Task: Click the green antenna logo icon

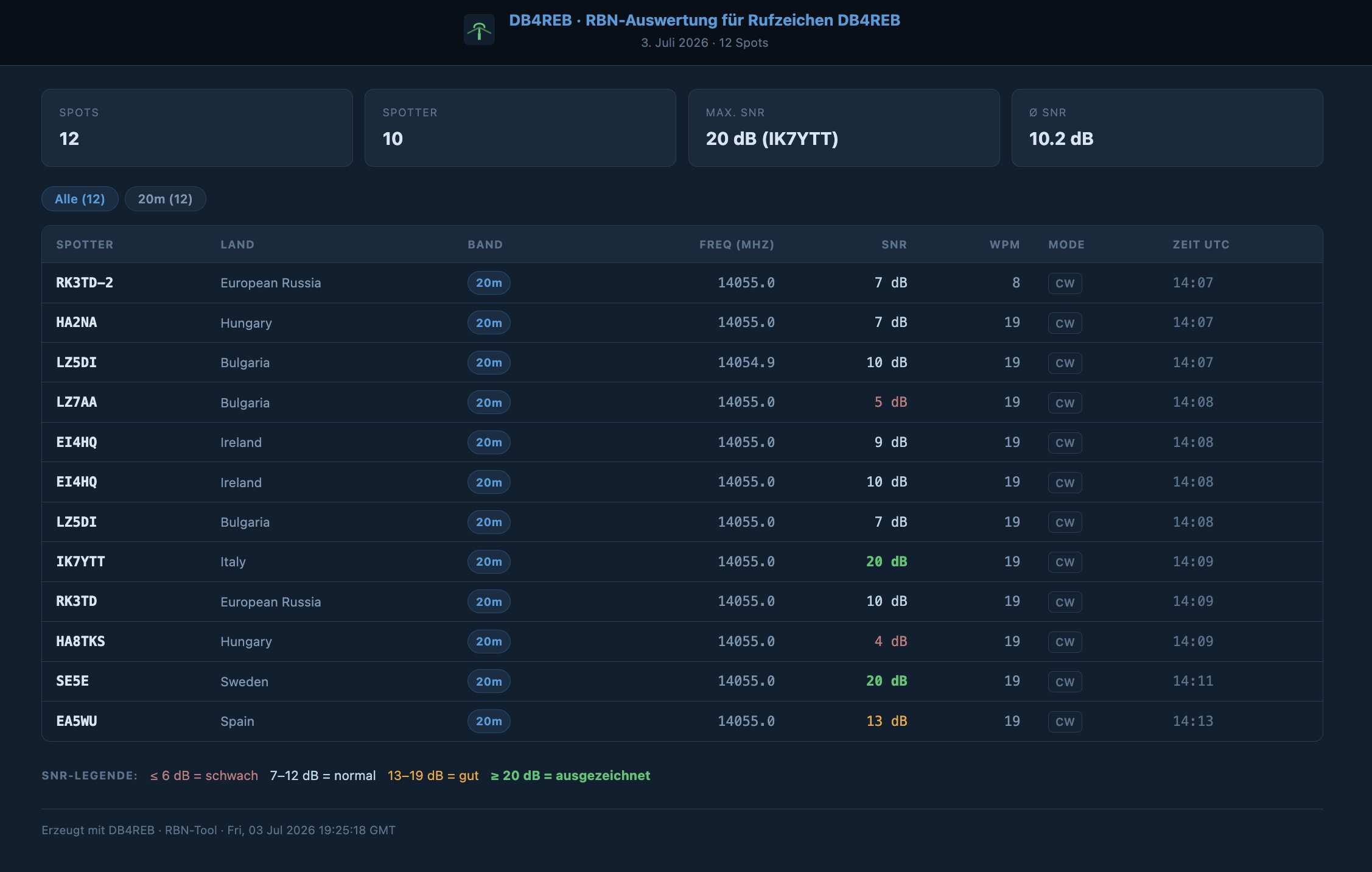Action: [x=479, y=30]
